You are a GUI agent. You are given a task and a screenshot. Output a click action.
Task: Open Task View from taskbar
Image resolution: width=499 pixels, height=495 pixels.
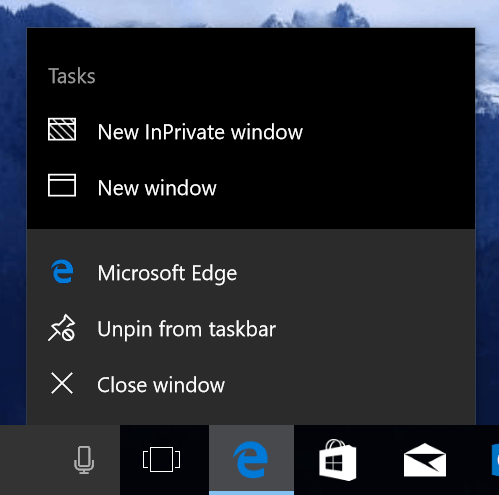pyautogui.click(x=161, y=460)
